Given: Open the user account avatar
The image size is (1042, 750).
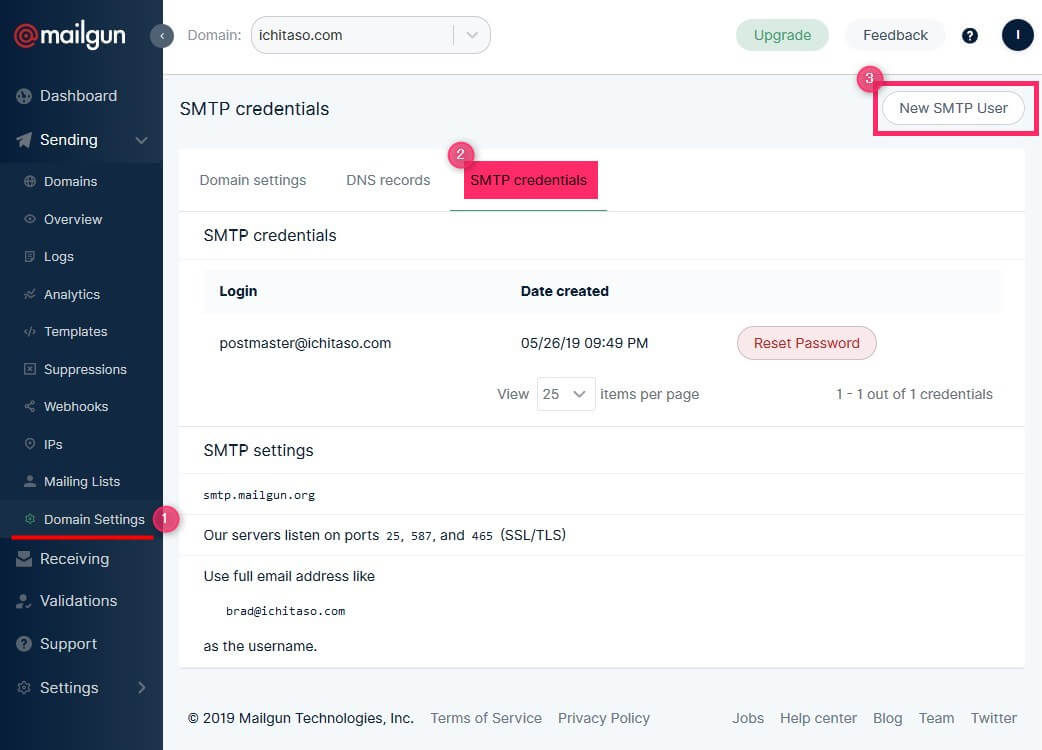Looking at the screenshot, I should click(x=1017, y=35).
